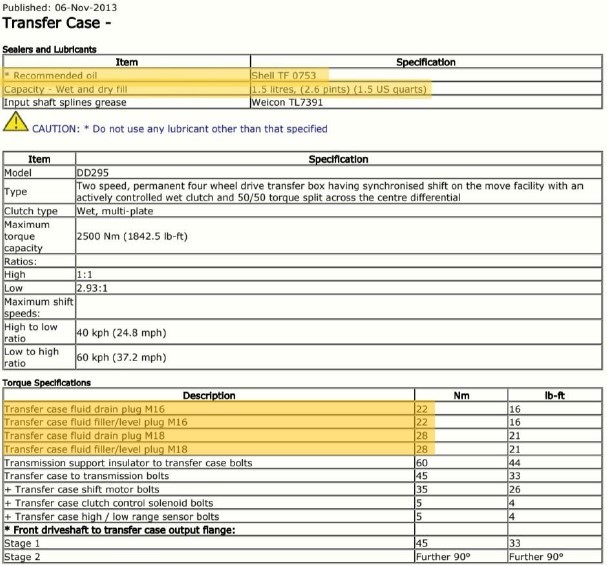Click the 'Published: 06-Nov-2013' date text
This screenshot has height=565, width=607.
click(60, 7)
